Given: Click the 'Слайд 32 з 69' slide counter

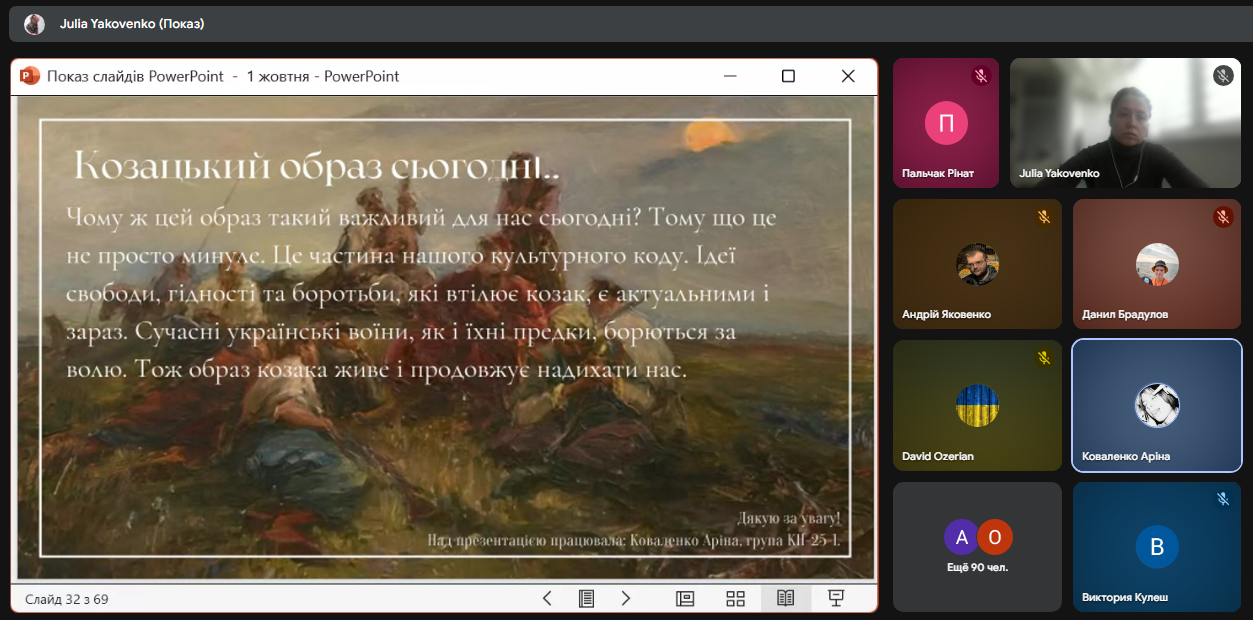Looking at the screenshot, I should (x=67, y=599).
